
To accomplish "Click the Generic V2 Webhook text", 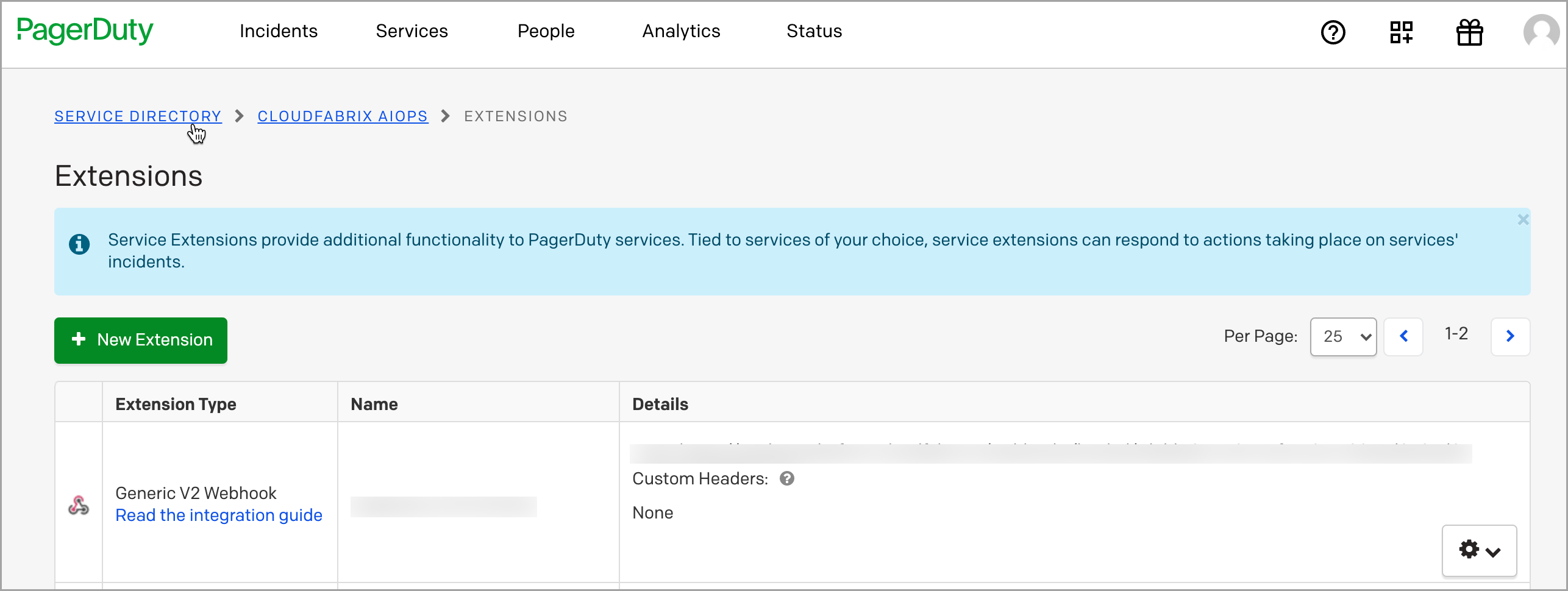I will pos(196,493).
